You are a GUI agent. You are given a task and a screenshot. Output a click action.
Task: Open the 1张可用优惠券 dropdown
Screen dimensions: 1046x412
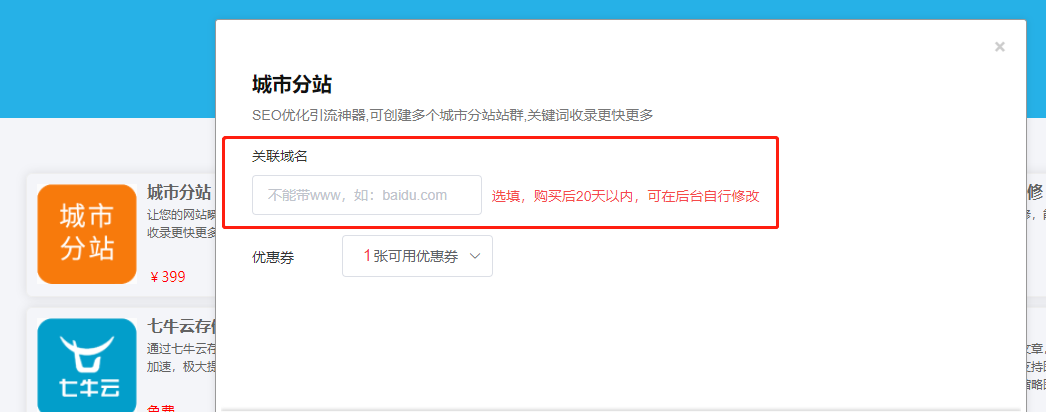pyautogui.click(x=418, y=256)
